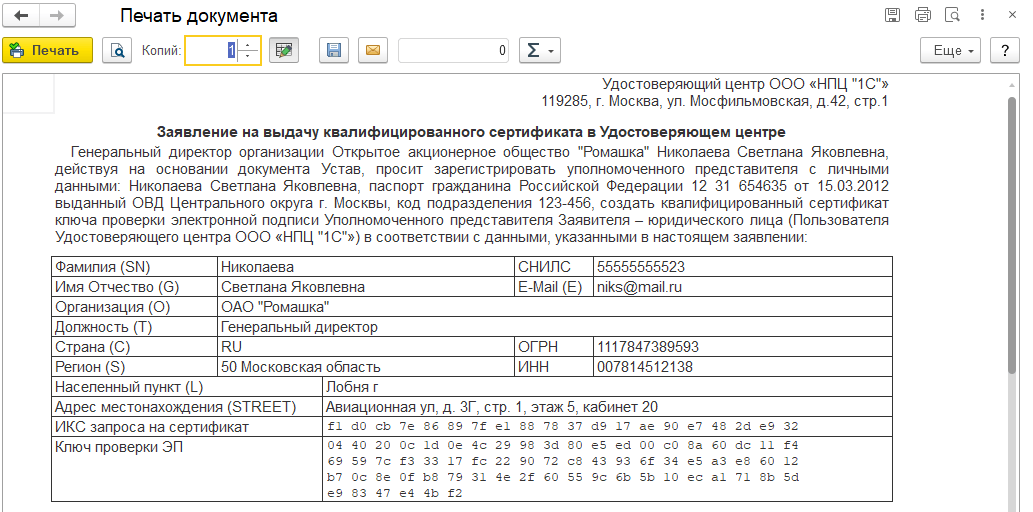Click the vertical scrollbar down arrow

pyautogui.click(x=1010, y=503)
